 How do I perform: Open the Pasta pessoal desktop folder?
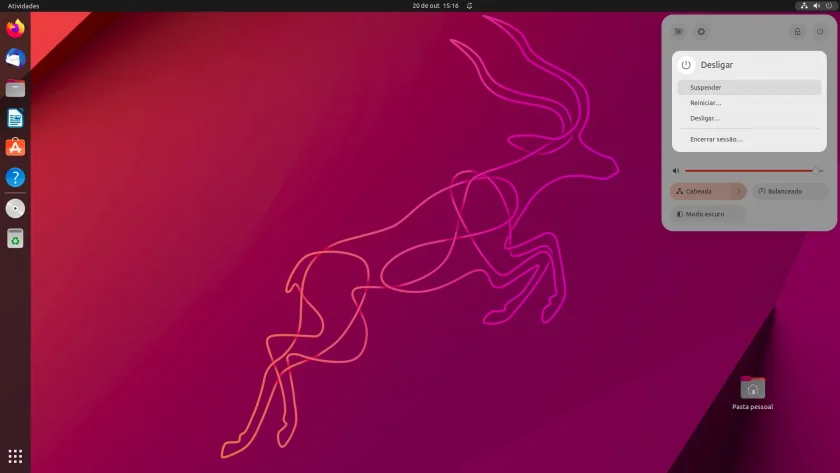(x=753, y=393)
